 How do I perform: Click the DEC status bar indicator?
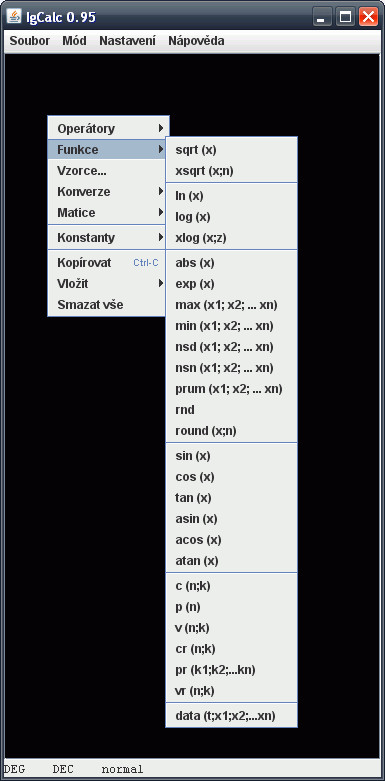click(63, 769)
